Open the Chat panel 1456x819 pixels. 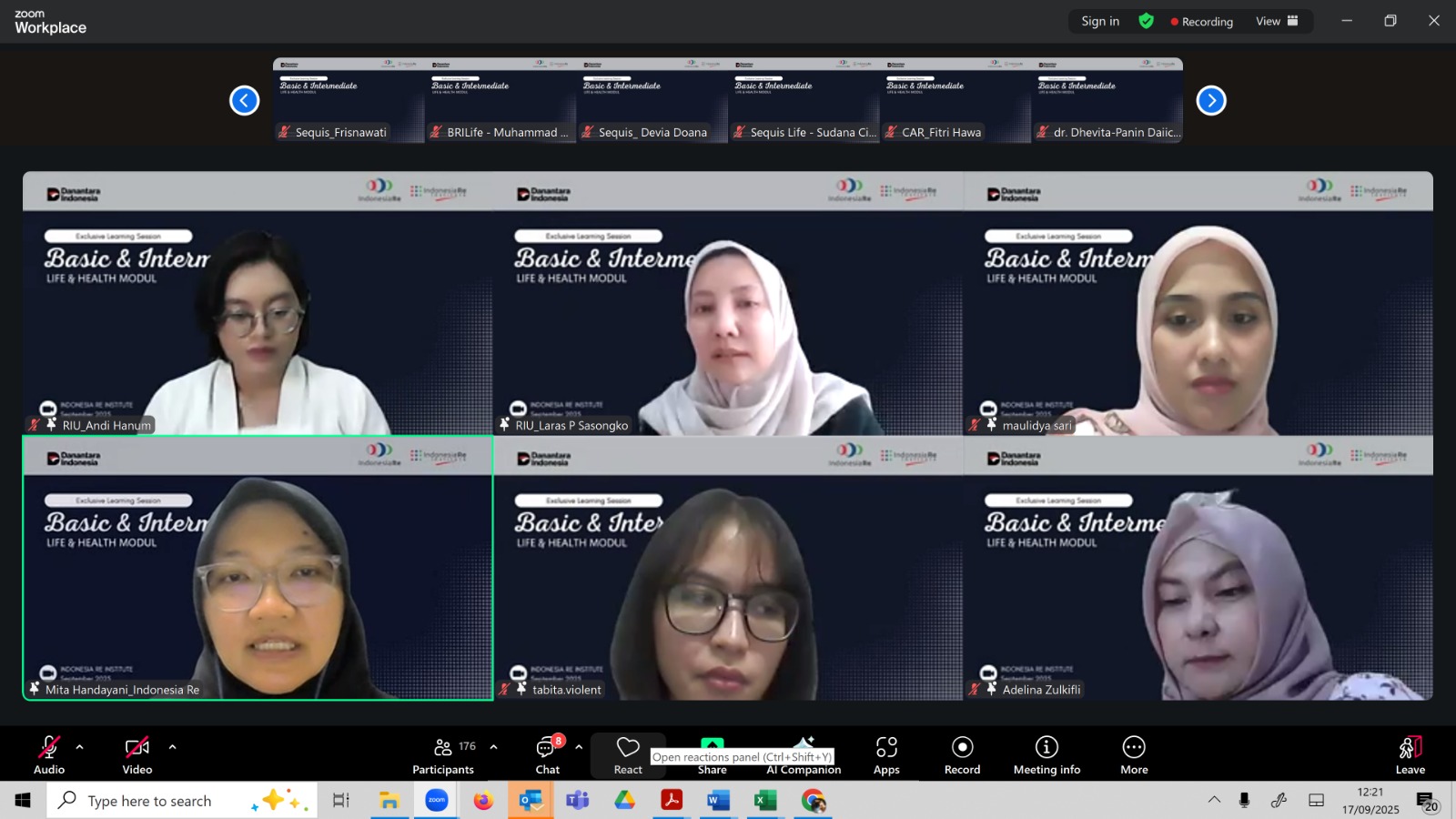(548, 754)
